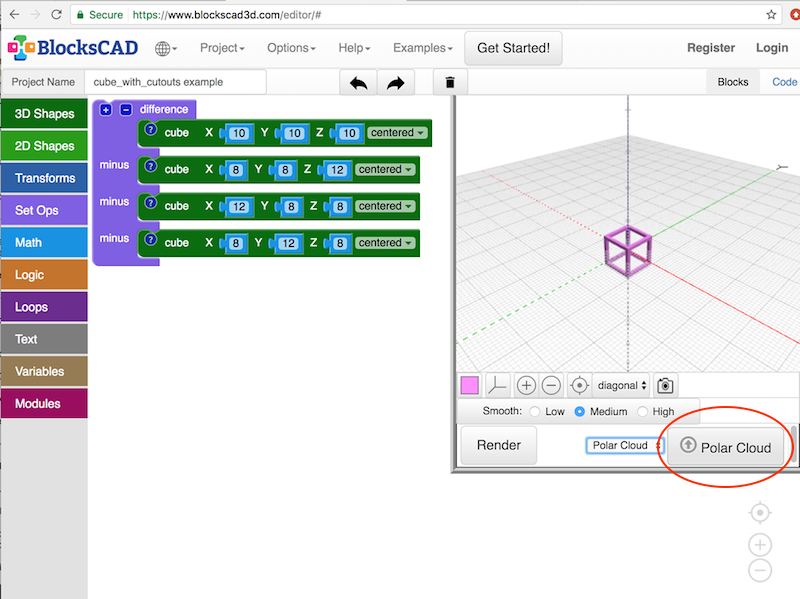Take a snapshot with camera icon
The height and width of the screenshot is (599, 800).
coord(665,385)
